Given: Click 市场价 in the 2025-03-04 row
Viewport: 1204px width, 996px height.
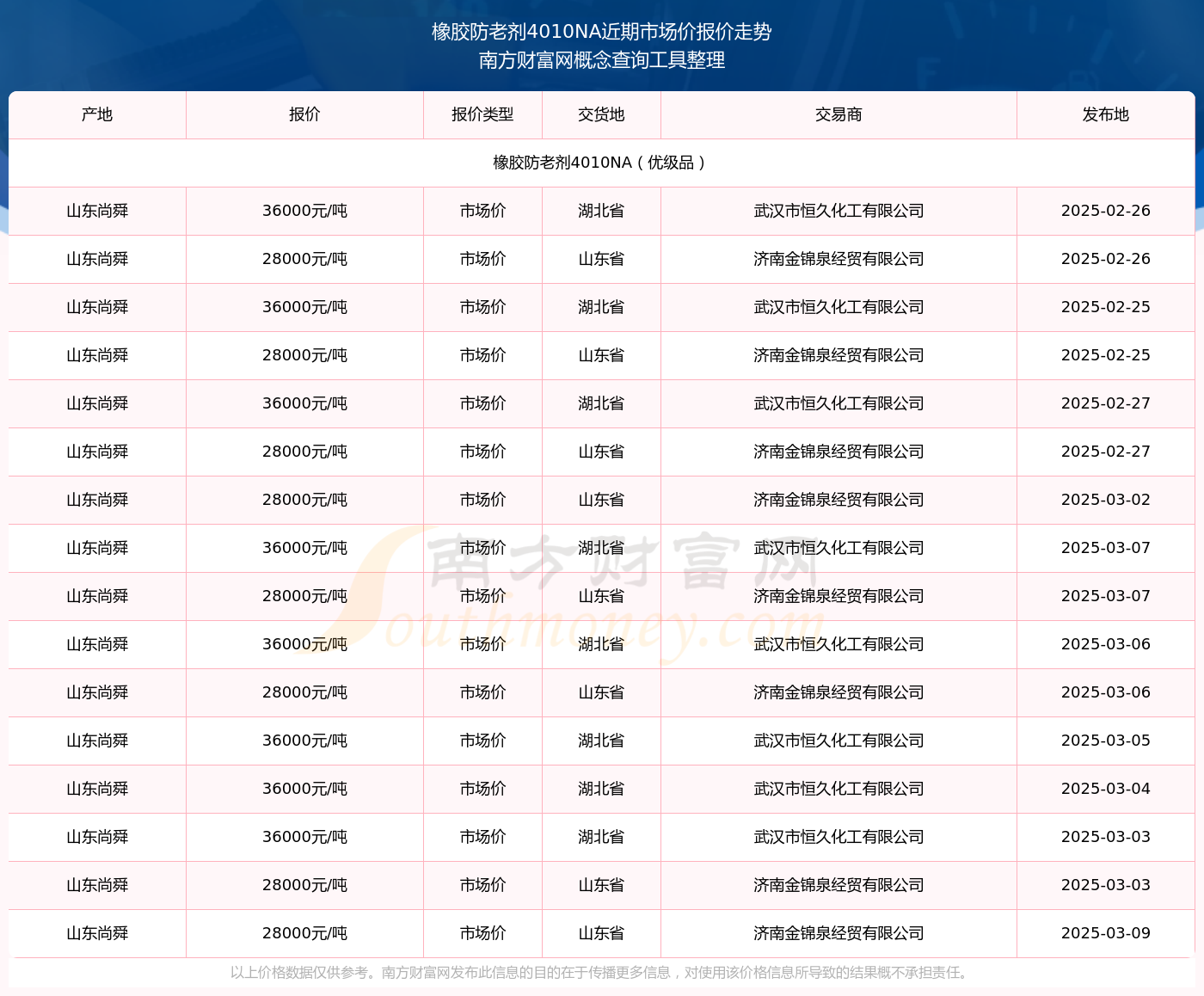Looking at the screenshot, I should pos(482,789).
